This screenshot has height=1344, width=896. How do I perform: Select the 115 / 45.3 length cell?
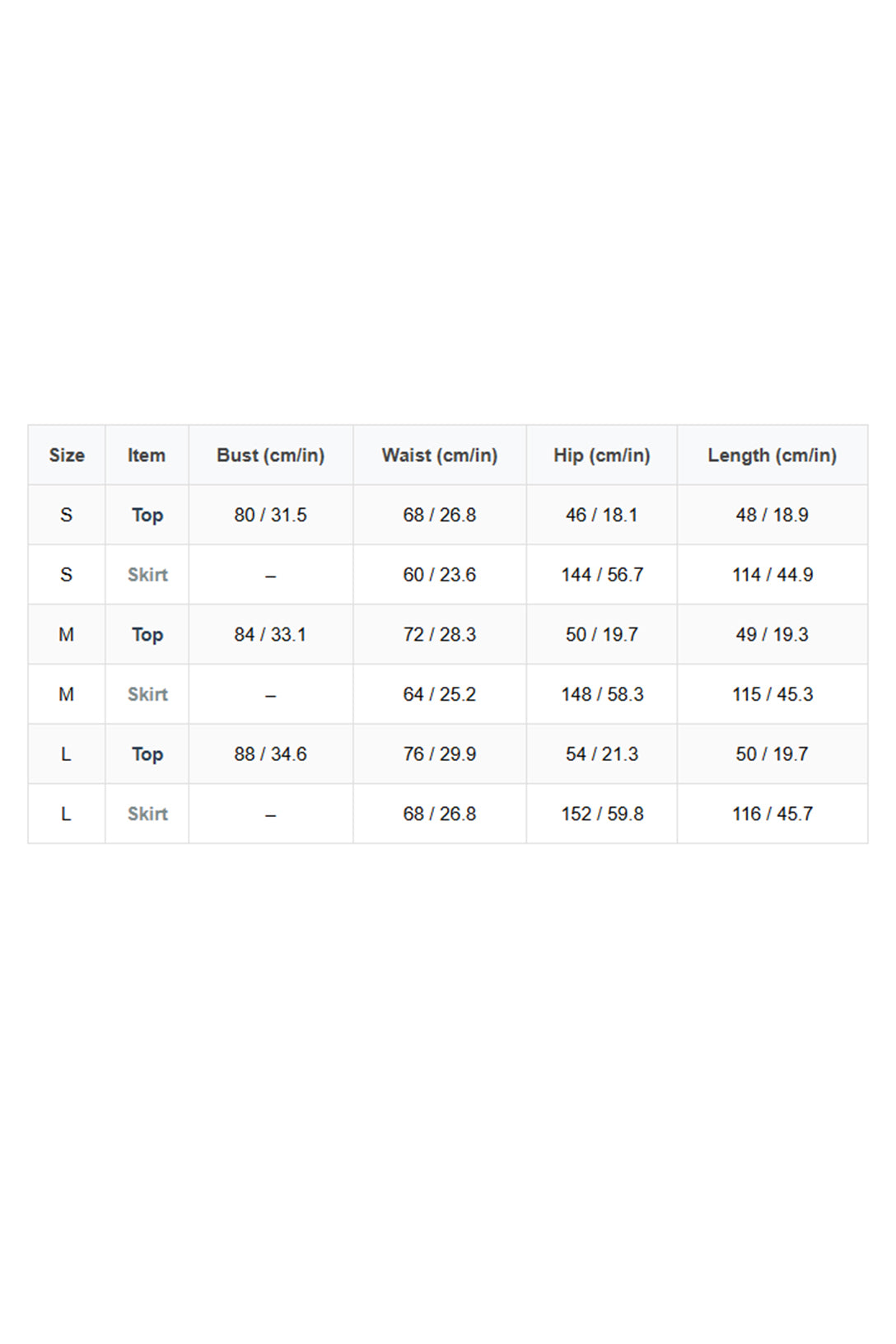click(772, 694)
